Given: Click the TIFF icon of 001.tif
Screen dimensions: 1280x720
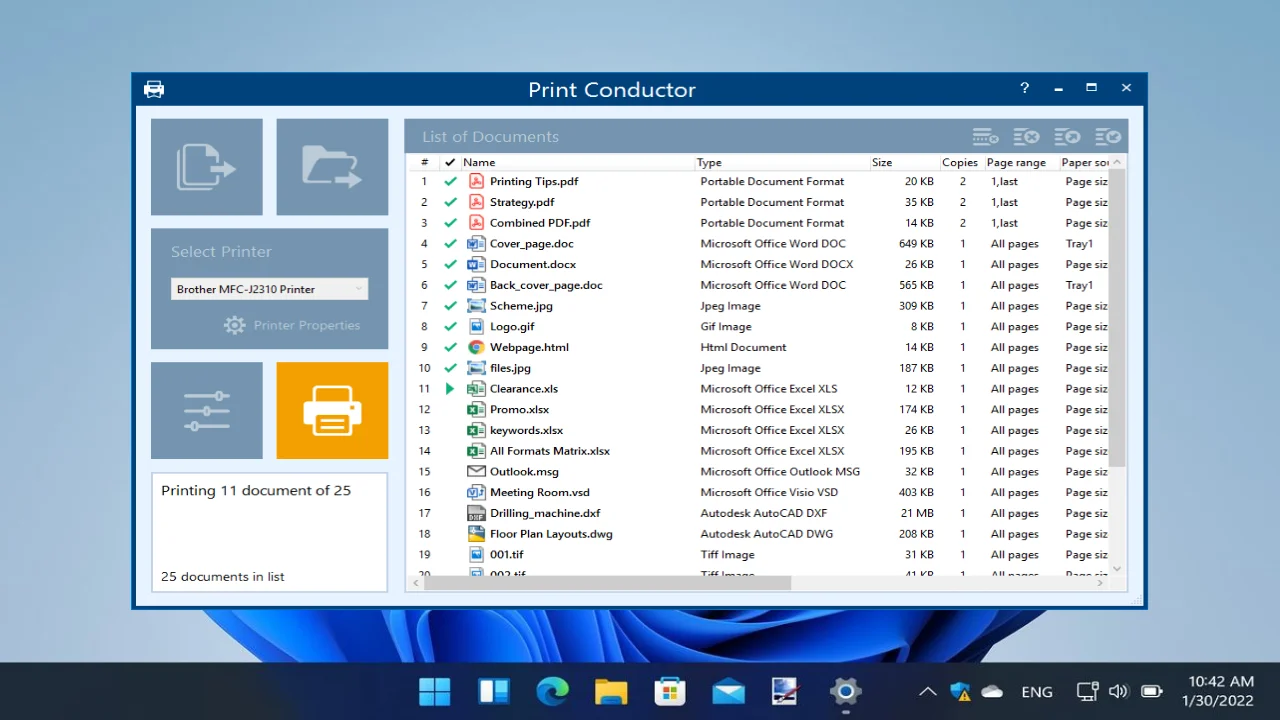Looking at the screenshot, I should (x=476, y=554).
